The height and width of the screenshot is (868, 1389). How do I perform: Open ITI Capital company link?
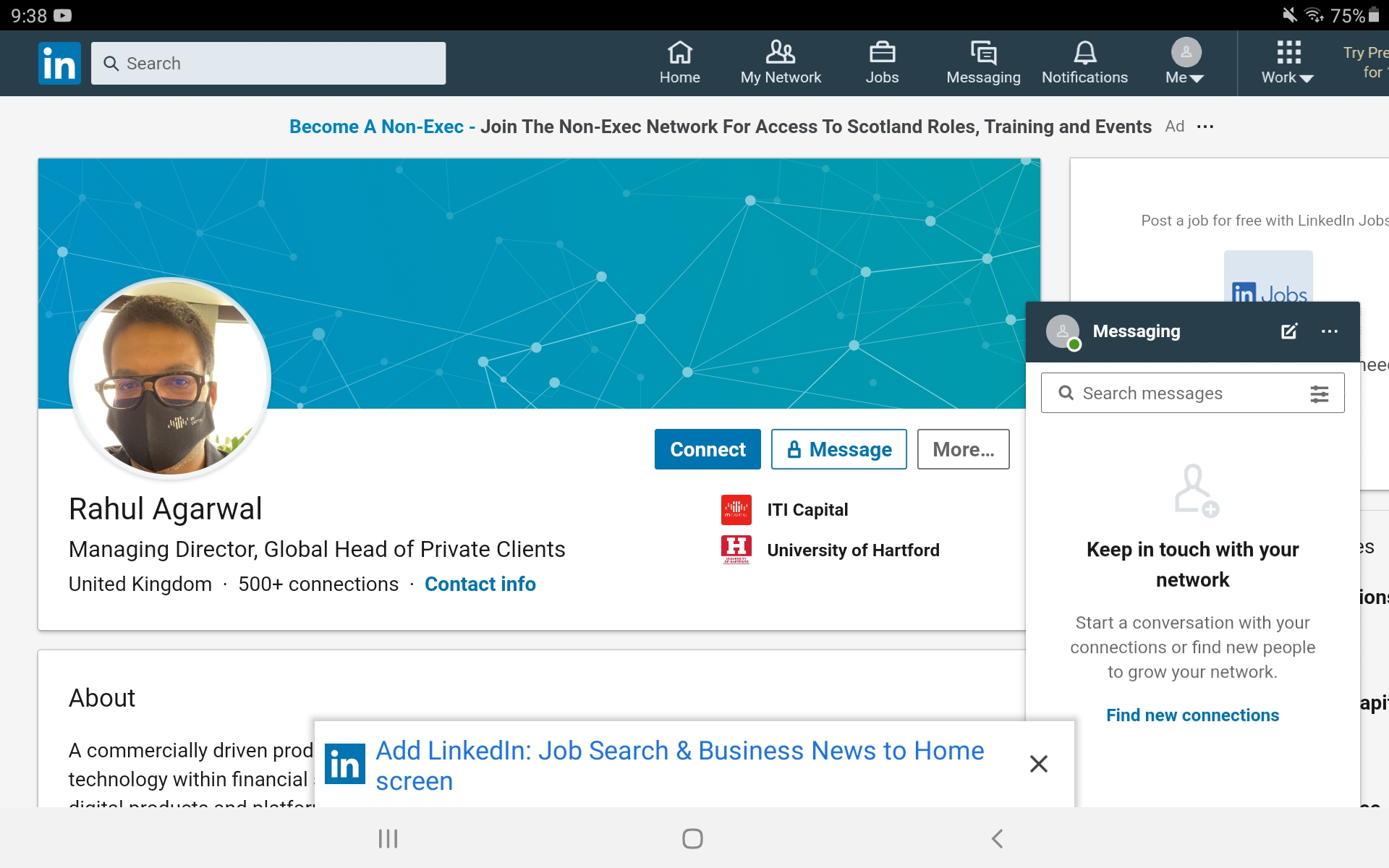pos(807,510)
